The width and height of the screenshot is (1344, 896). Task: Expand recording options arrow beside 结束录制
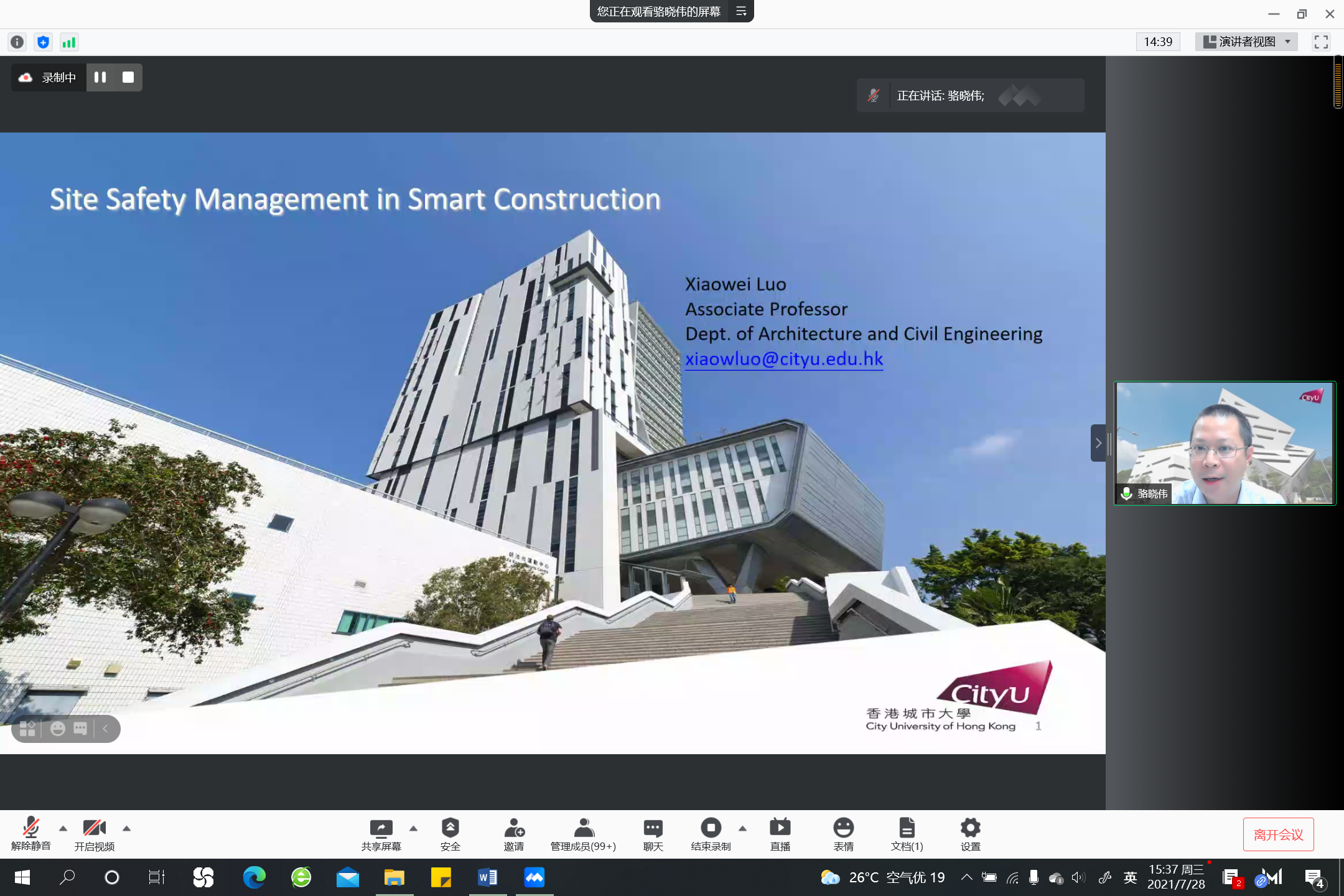point(742,828)
